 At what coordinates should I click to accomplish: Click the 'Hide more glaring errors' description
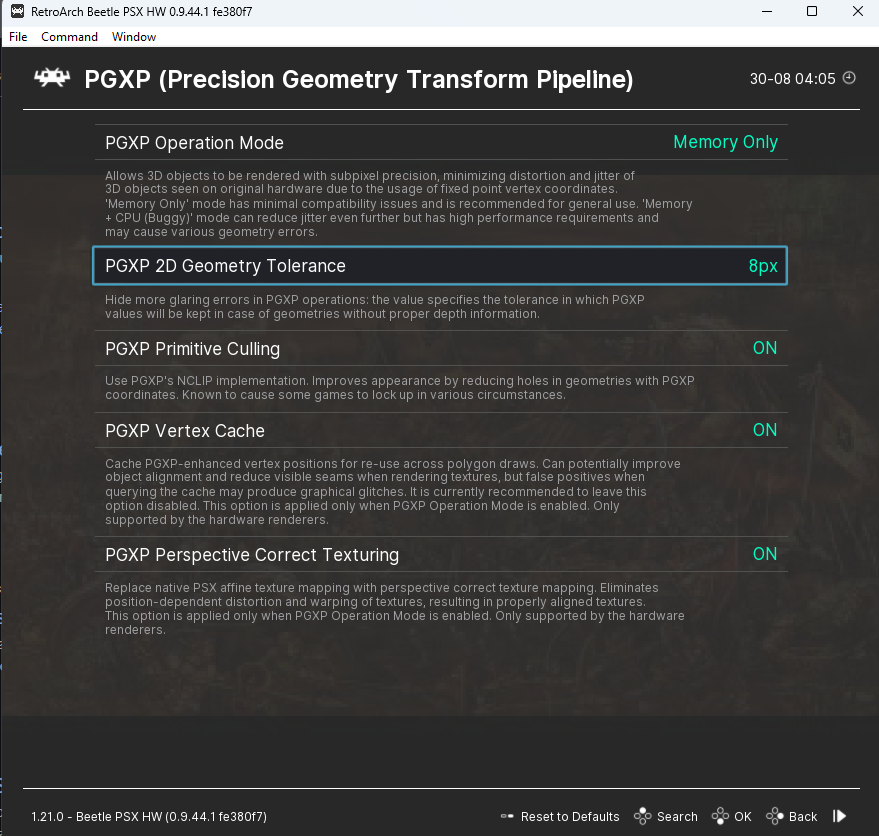coord(374,307)
